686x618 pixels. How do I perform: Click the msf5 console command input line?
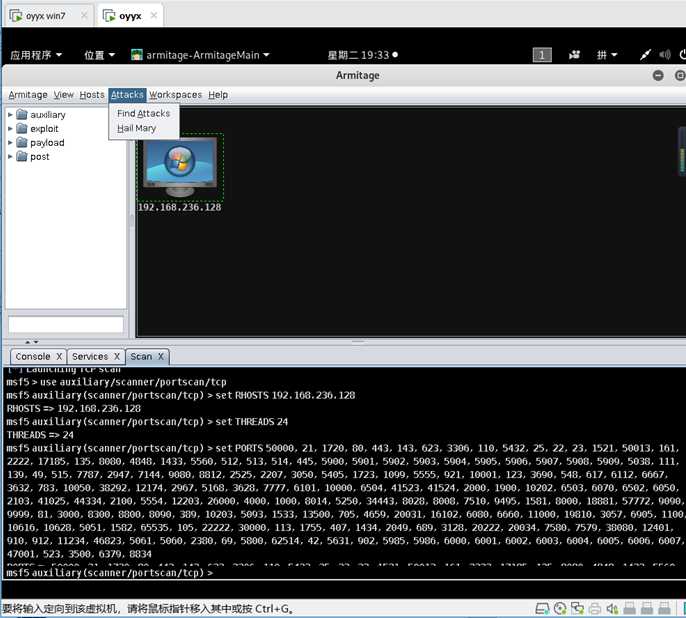(344, 573)
